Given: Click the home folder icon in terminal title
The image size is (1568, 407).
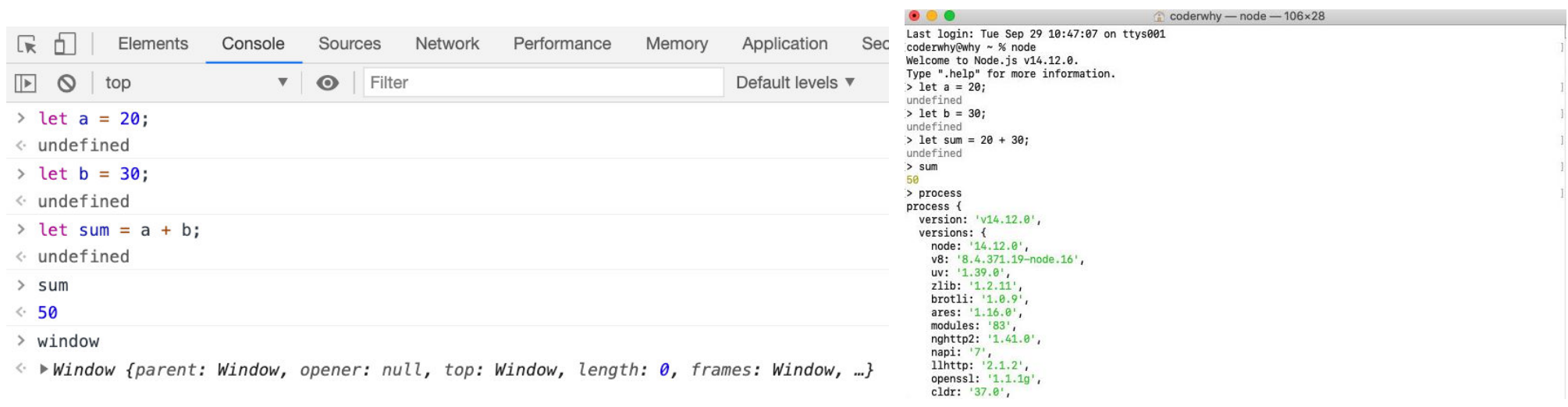Looking at the screenshot, I should click(x=1159, y=16).
